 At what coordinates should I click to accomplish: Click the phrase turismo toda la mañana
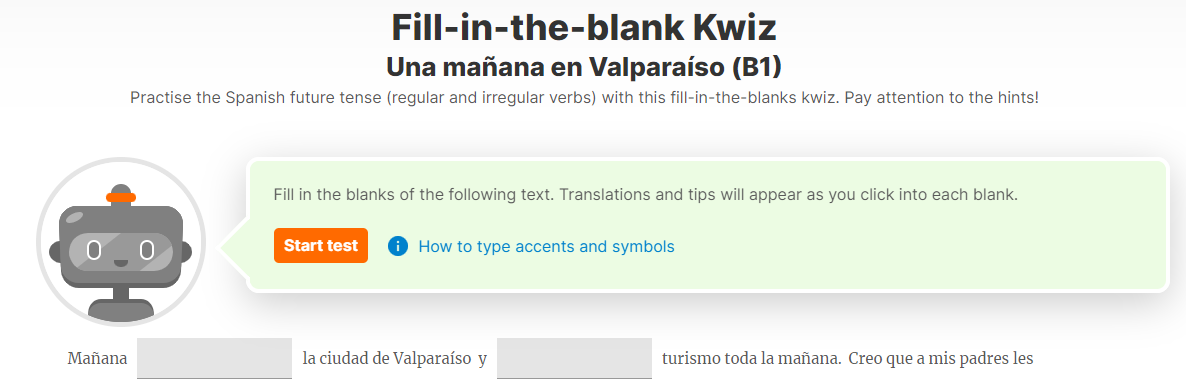(750, 358)
